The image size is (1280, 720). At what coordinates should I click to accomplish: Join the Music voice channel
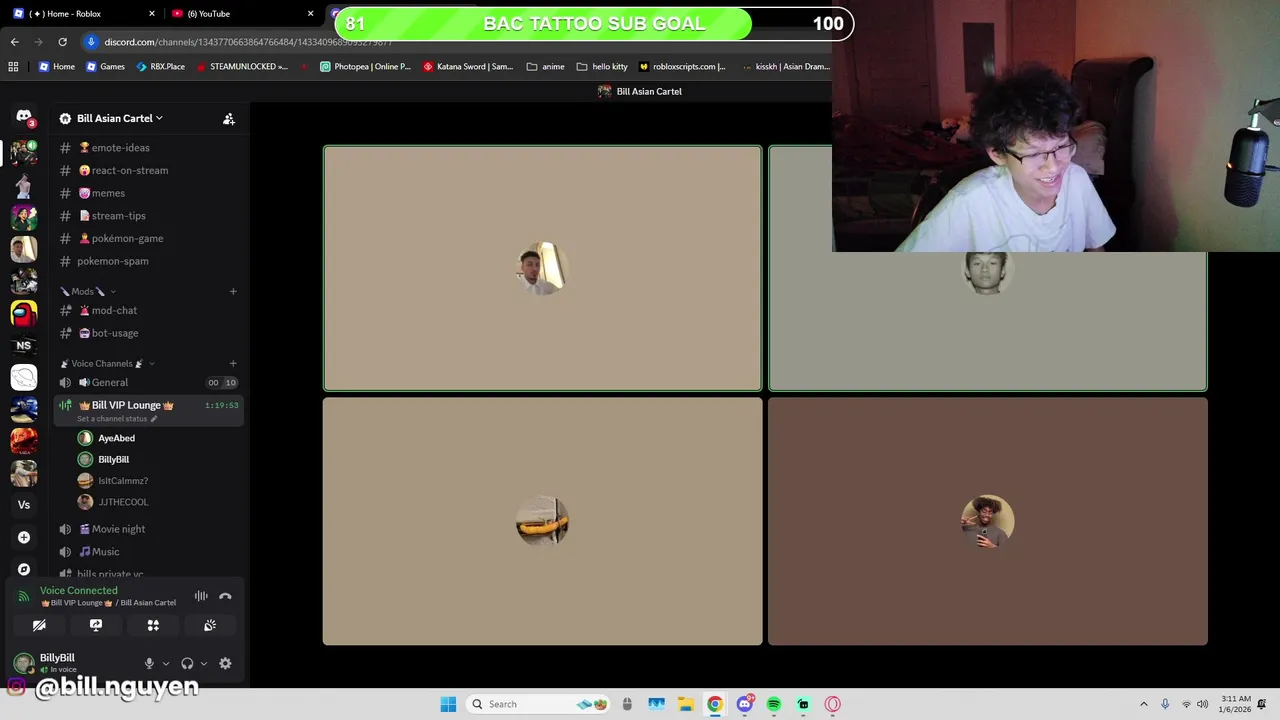click(149, 552)
